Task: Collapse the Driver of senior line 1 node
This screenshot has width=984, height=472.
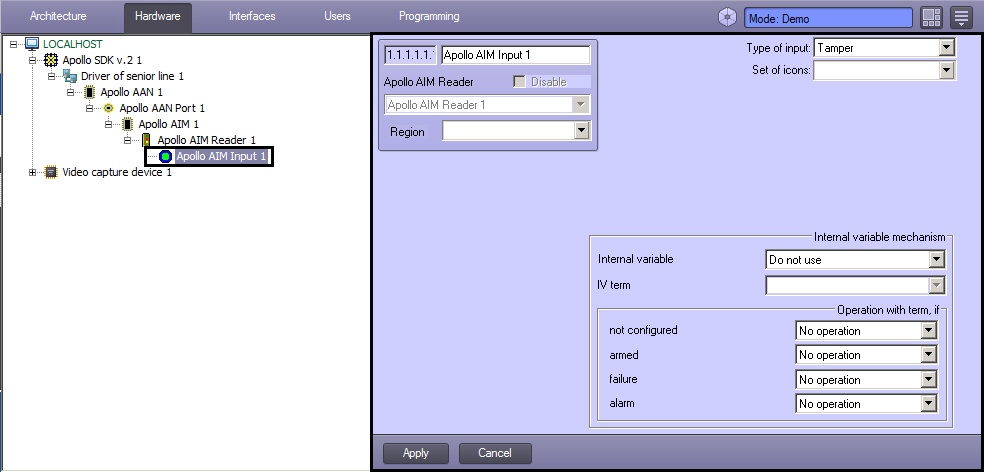Action: point(52,77)
